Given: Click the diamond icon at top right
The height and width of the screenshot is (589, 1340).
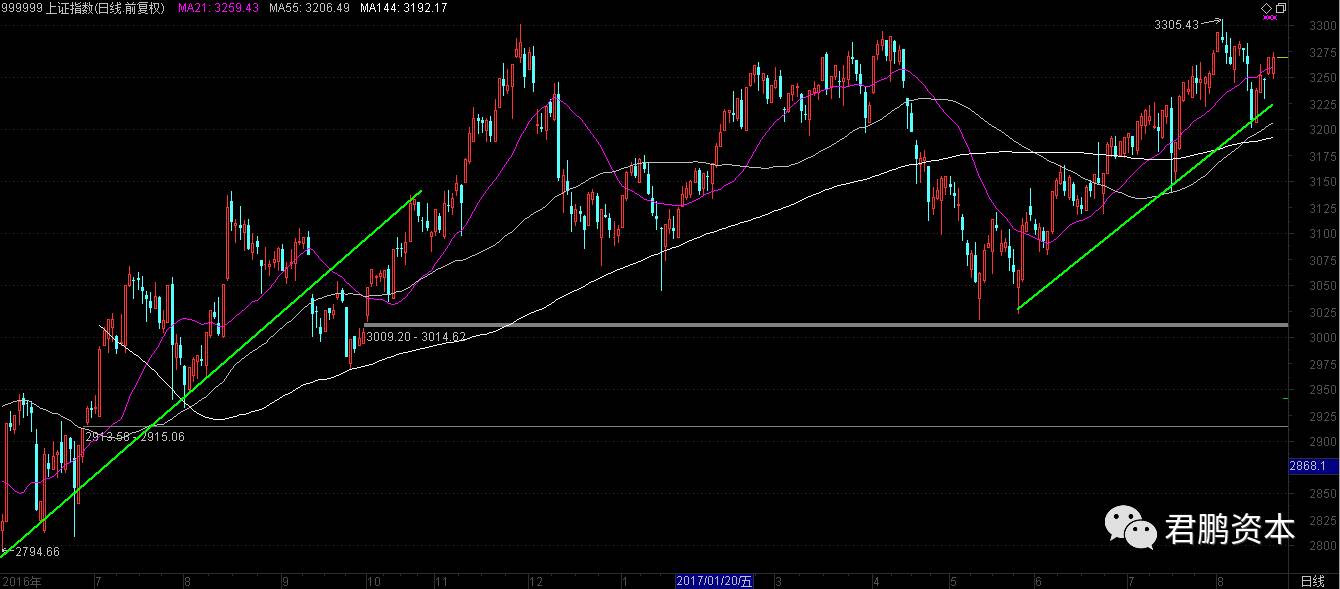Looking at the screenshot, I should [x=1266, y=8].
